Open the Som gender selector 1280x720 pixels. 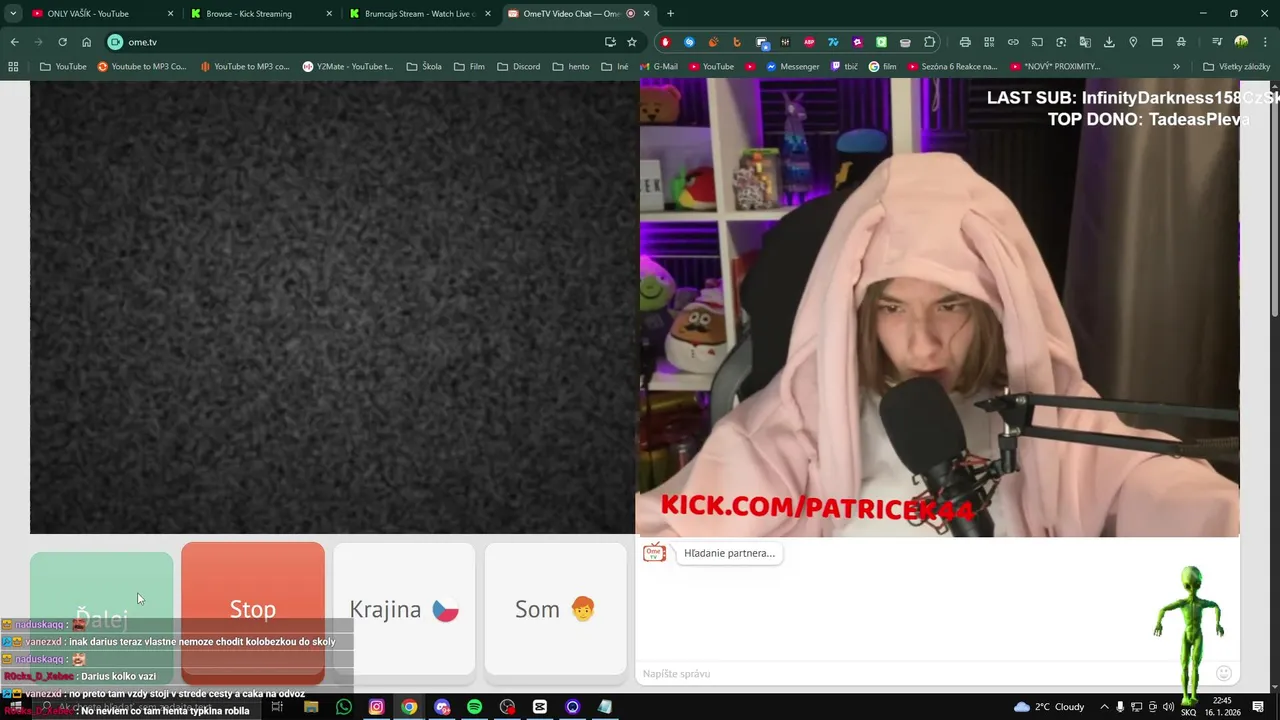click(555, 609)
